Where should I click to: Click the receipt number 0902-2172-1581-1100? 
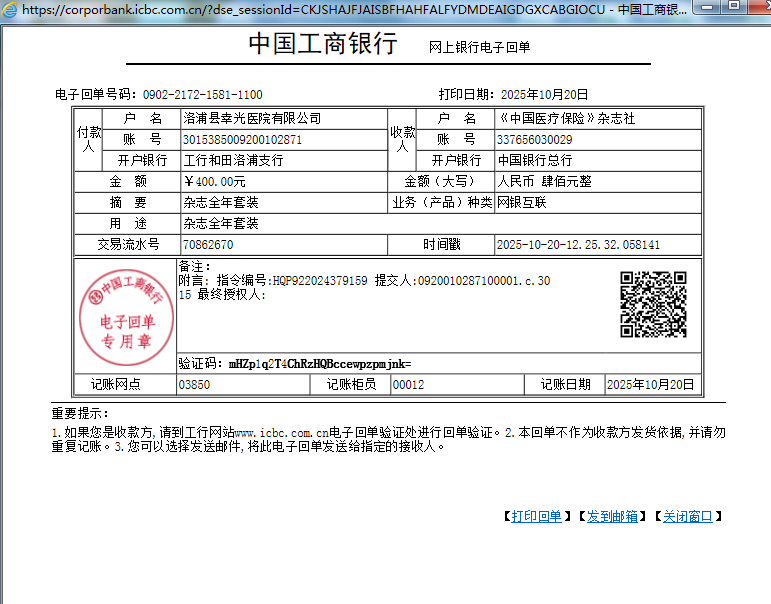(203, 95)
